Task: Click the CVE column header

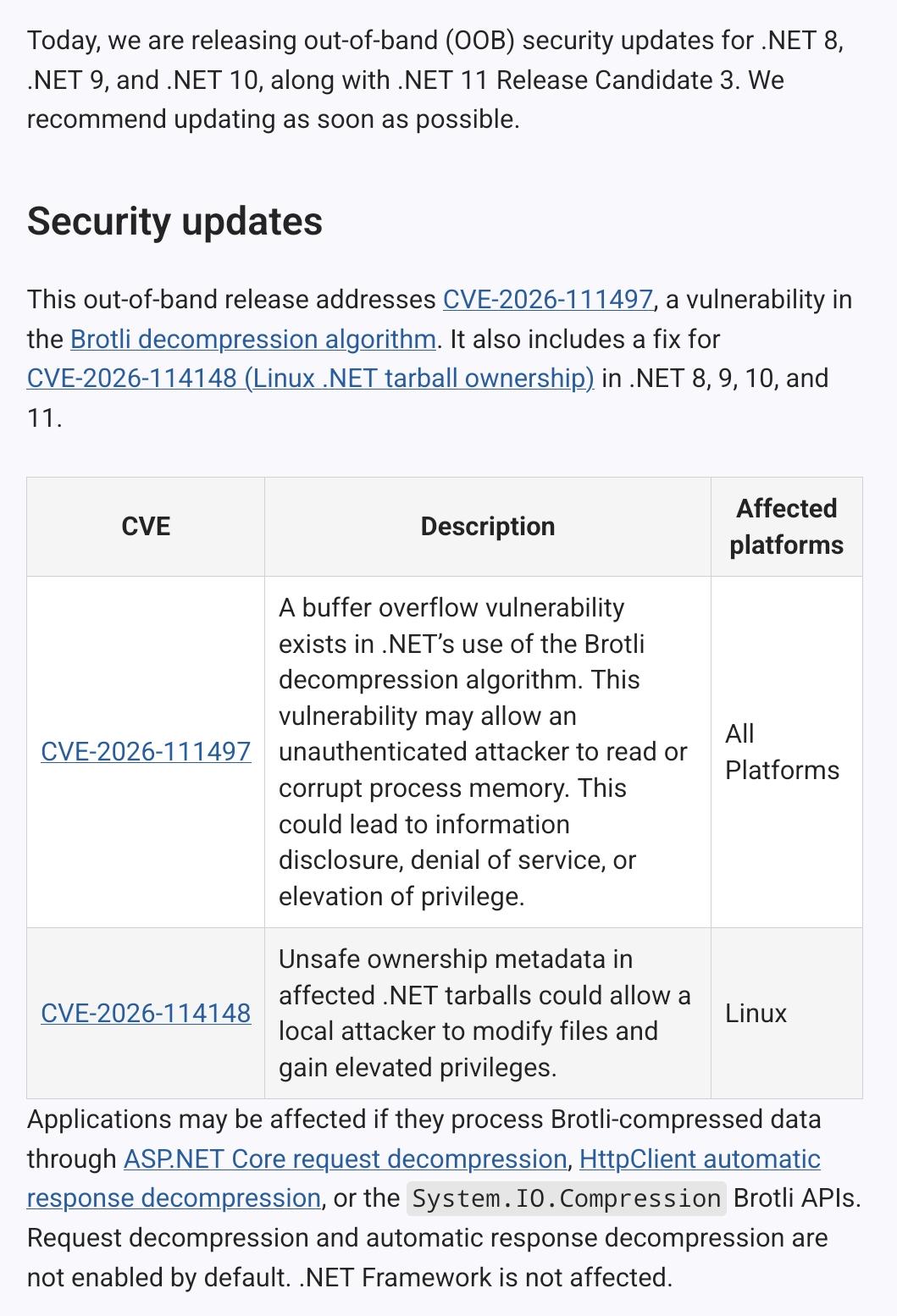Action: coord(146,527)
